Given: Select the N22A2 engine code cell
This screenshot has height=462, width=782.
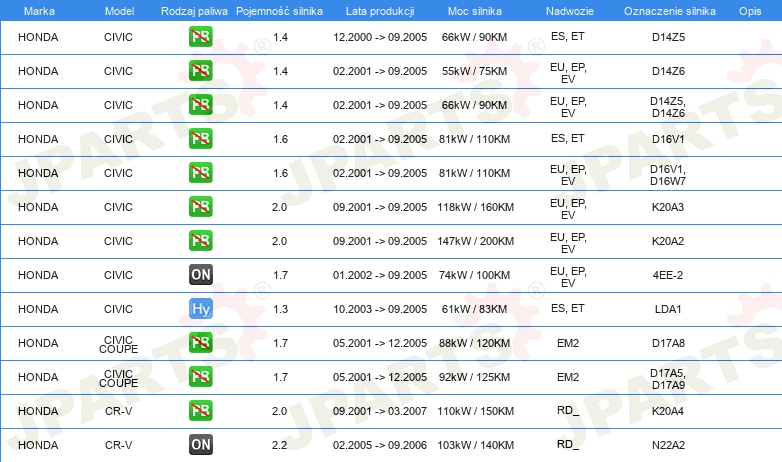Looking at the screenshot, I should pyautogui.click(x=668, y=445).
